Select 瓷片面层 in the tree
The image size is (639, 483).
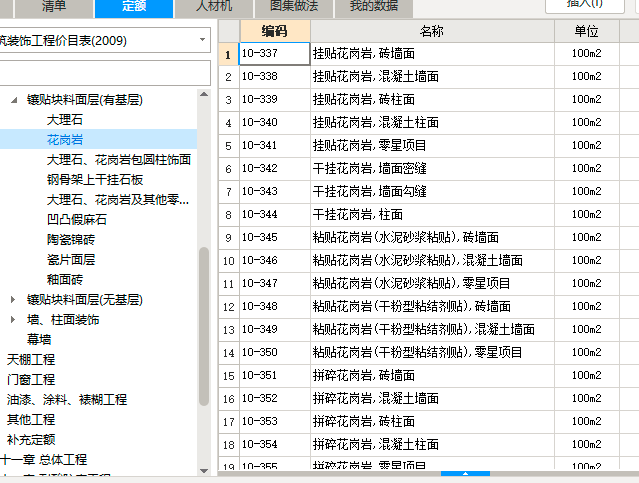point(71,260)
